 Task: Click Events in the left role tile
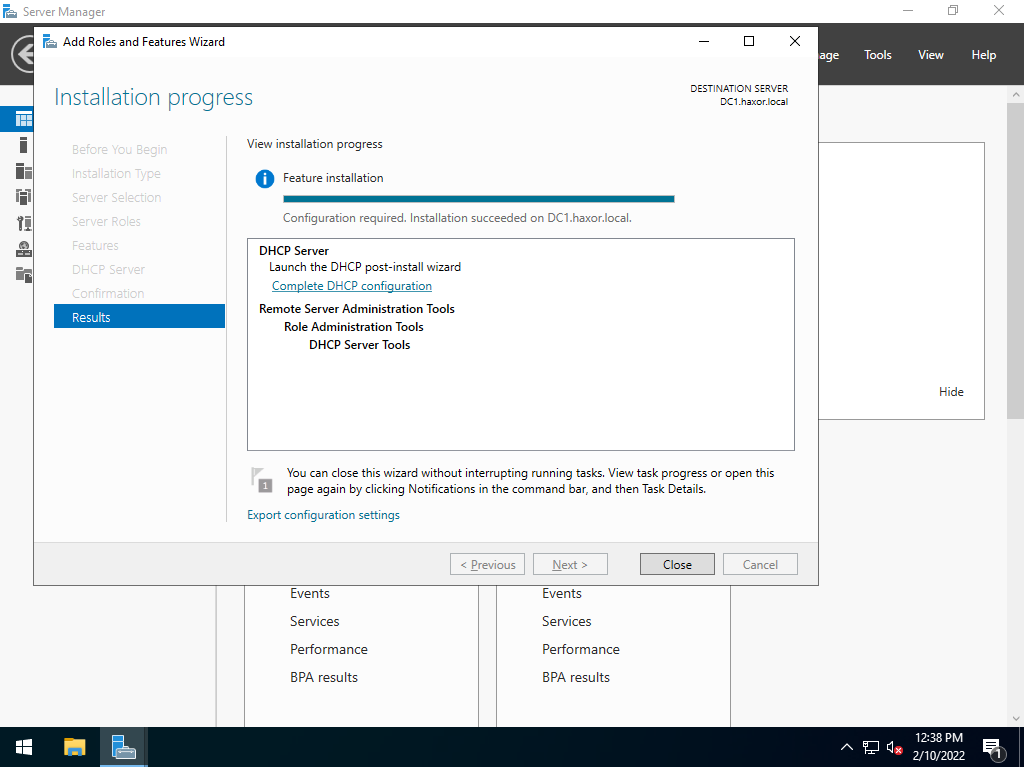coord(310,593)
